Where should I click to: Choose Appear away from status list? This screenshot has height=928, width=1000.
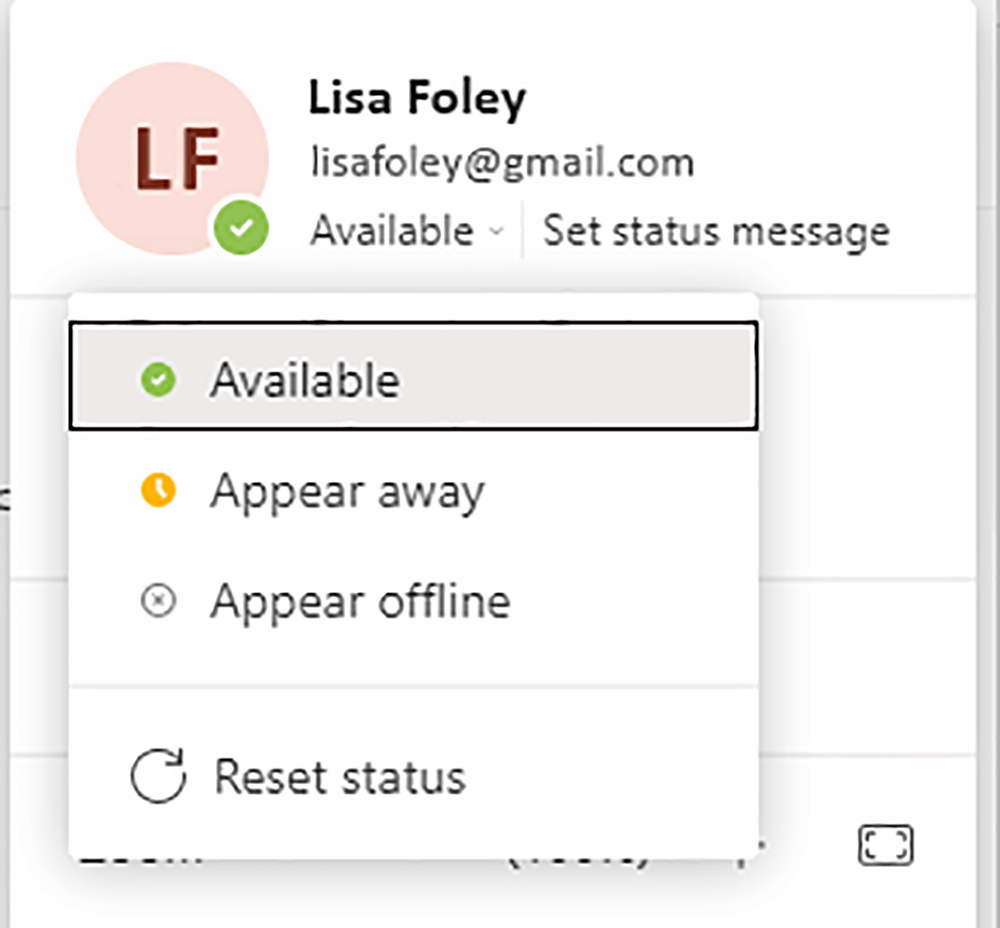point(347,491)
